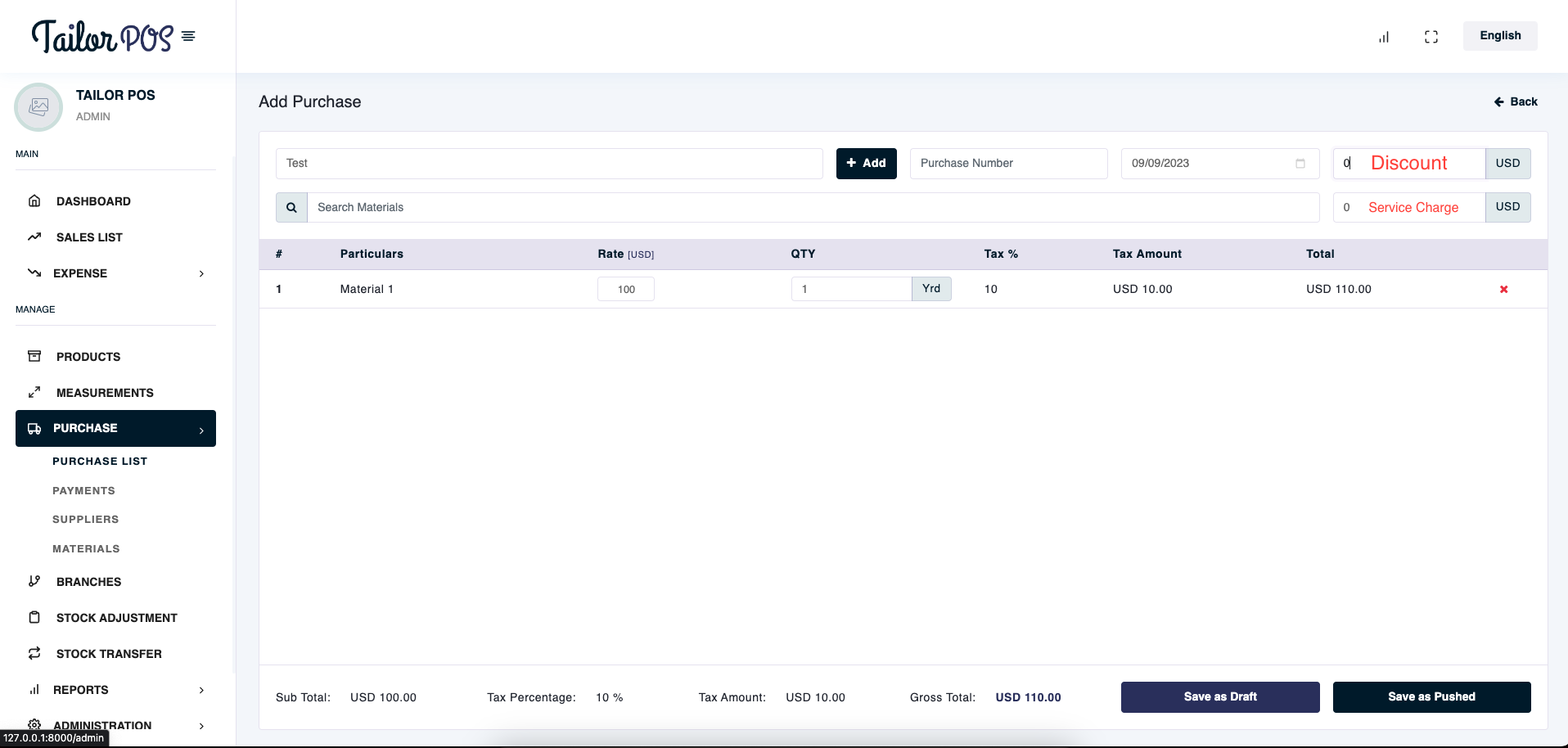Open the English language selector

pyautogui.click(x=1499, y=36)
